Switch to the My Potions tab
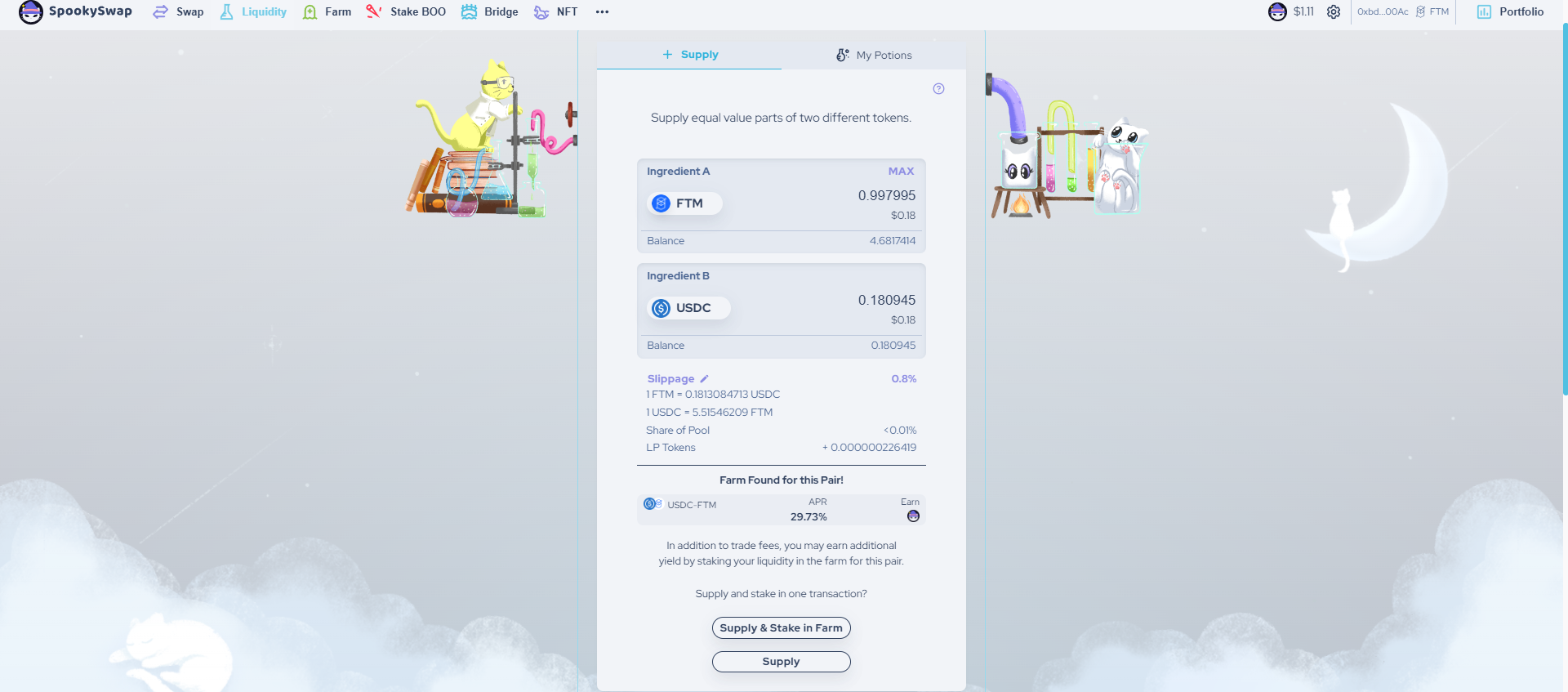 coord(874,55)
